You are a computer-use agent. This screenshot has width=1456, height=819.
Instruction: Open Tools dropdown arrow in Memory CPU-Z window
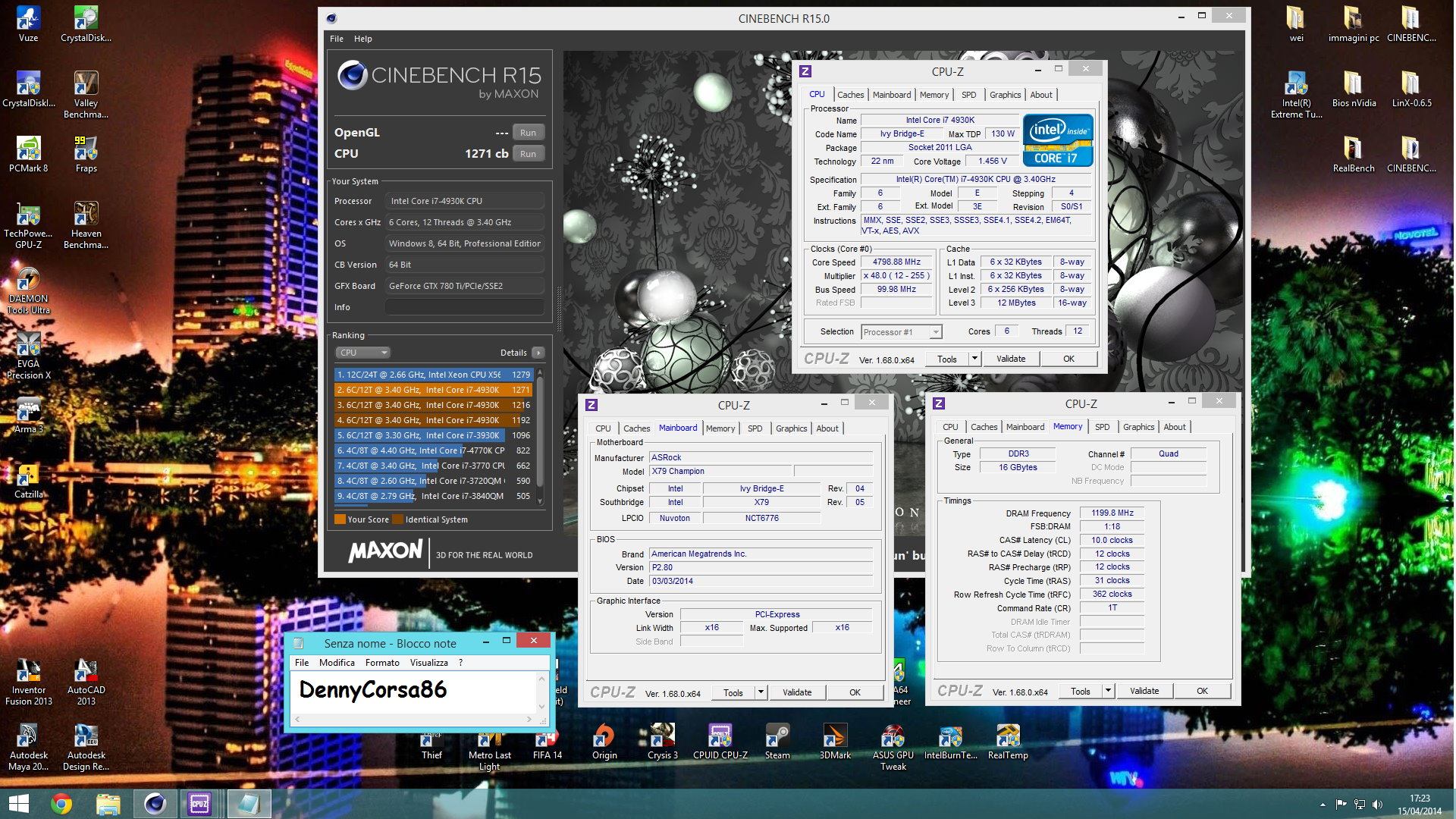tap(1108, 691)
